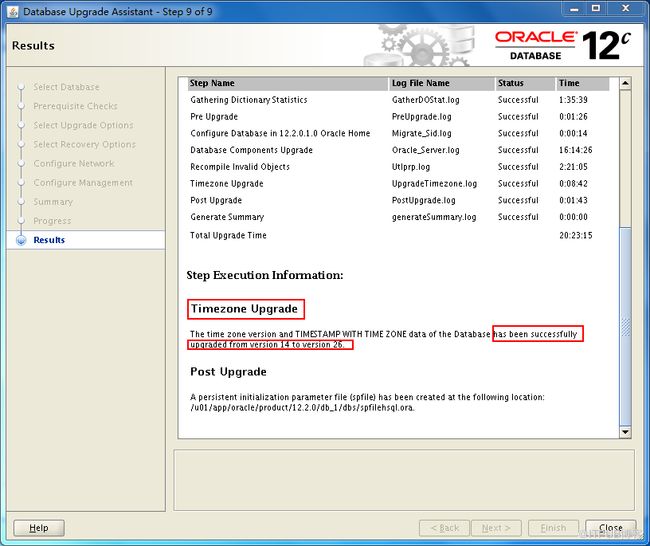Viewport: 650px width, 546px height.
Task: Click the spfilehsql.ora path text
Action: pos(302,408)
